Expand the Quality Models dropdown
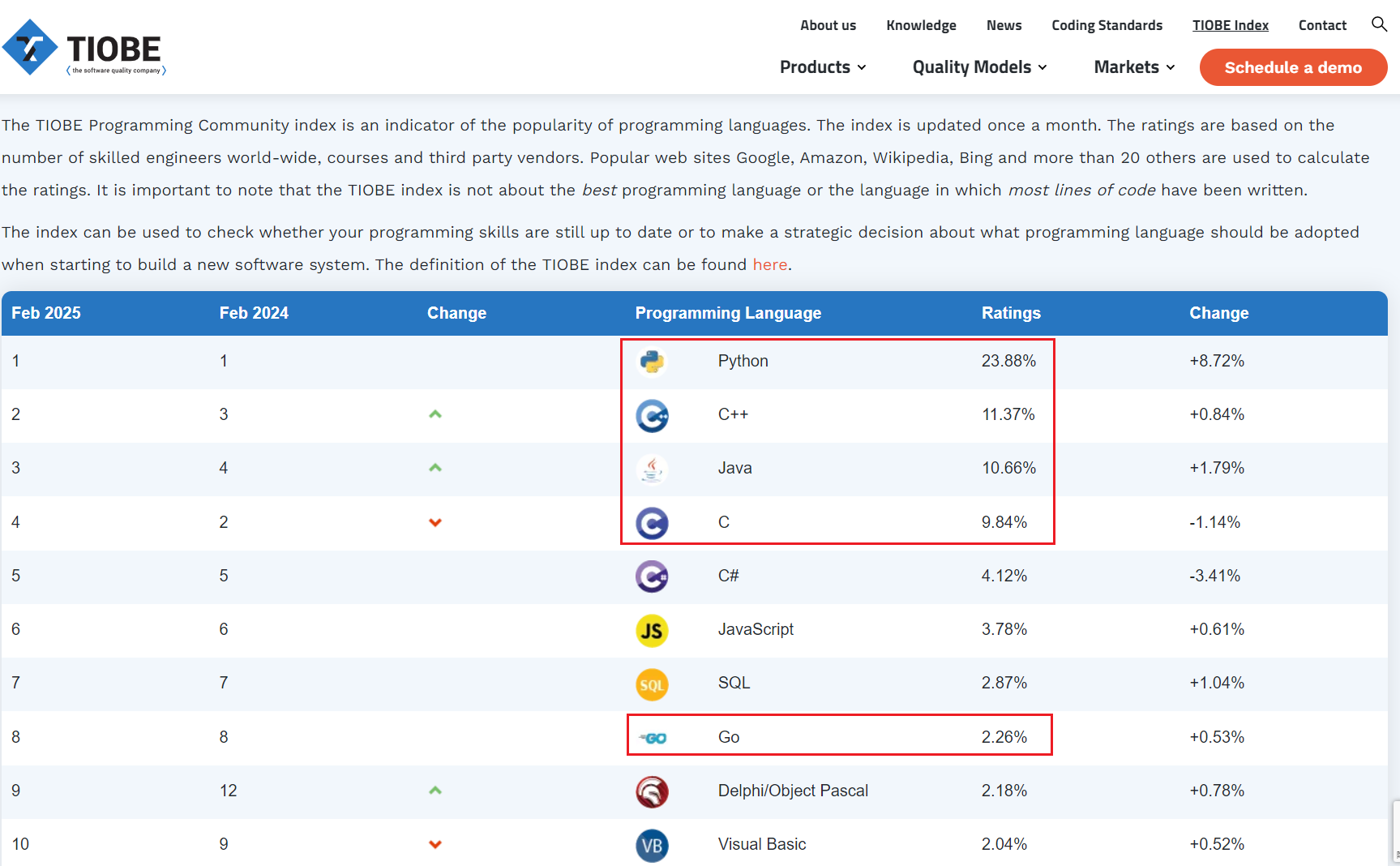 coord(979,67)
